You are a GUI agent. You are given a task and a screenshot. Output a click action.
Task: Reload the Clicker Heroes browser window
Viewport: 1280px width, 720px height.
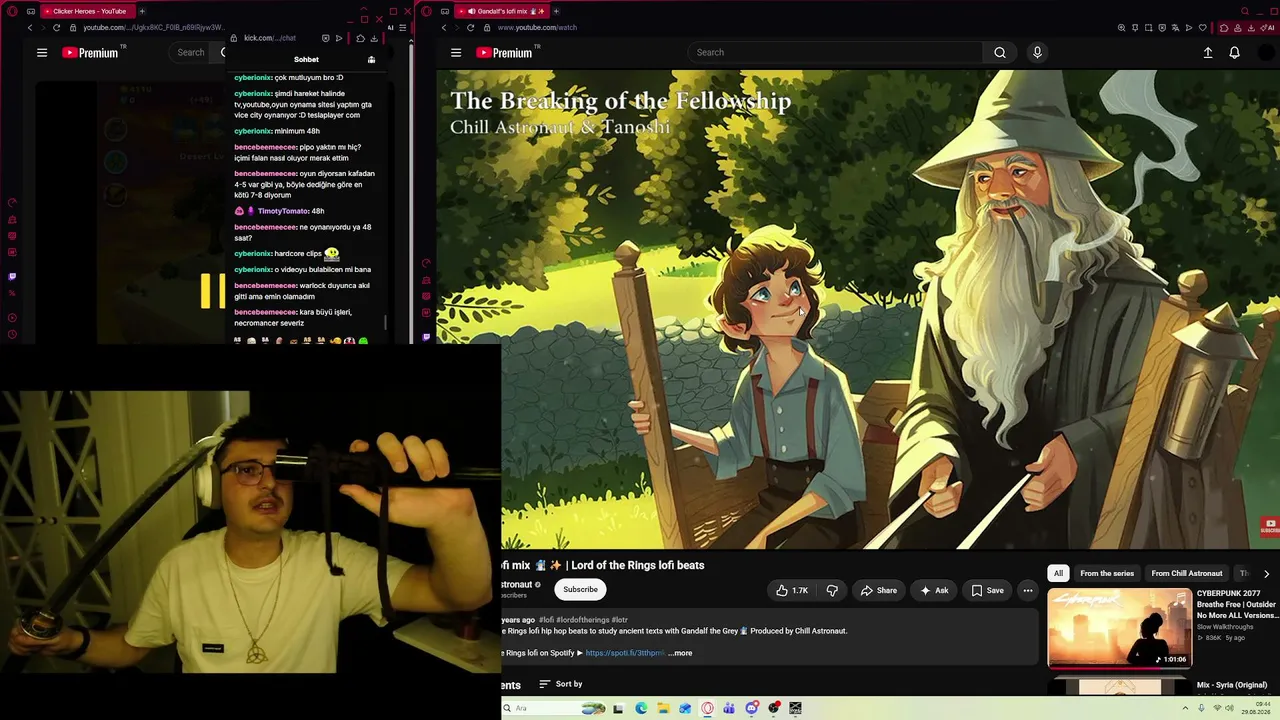[56, 28]
